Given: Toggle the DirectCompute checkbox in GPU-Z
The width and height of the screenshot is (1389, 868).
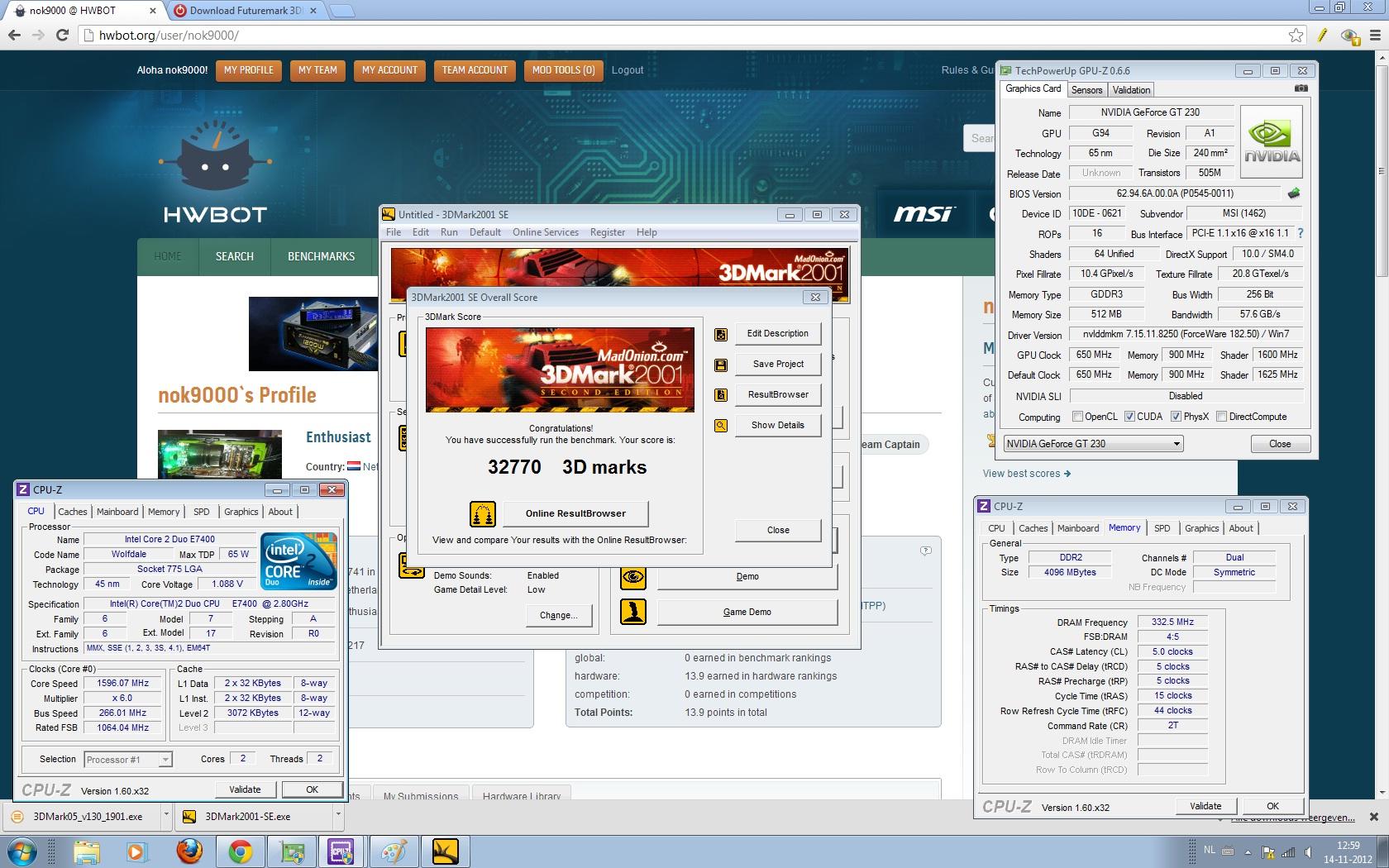Looking at the screenshot, I should [1221, 417].
